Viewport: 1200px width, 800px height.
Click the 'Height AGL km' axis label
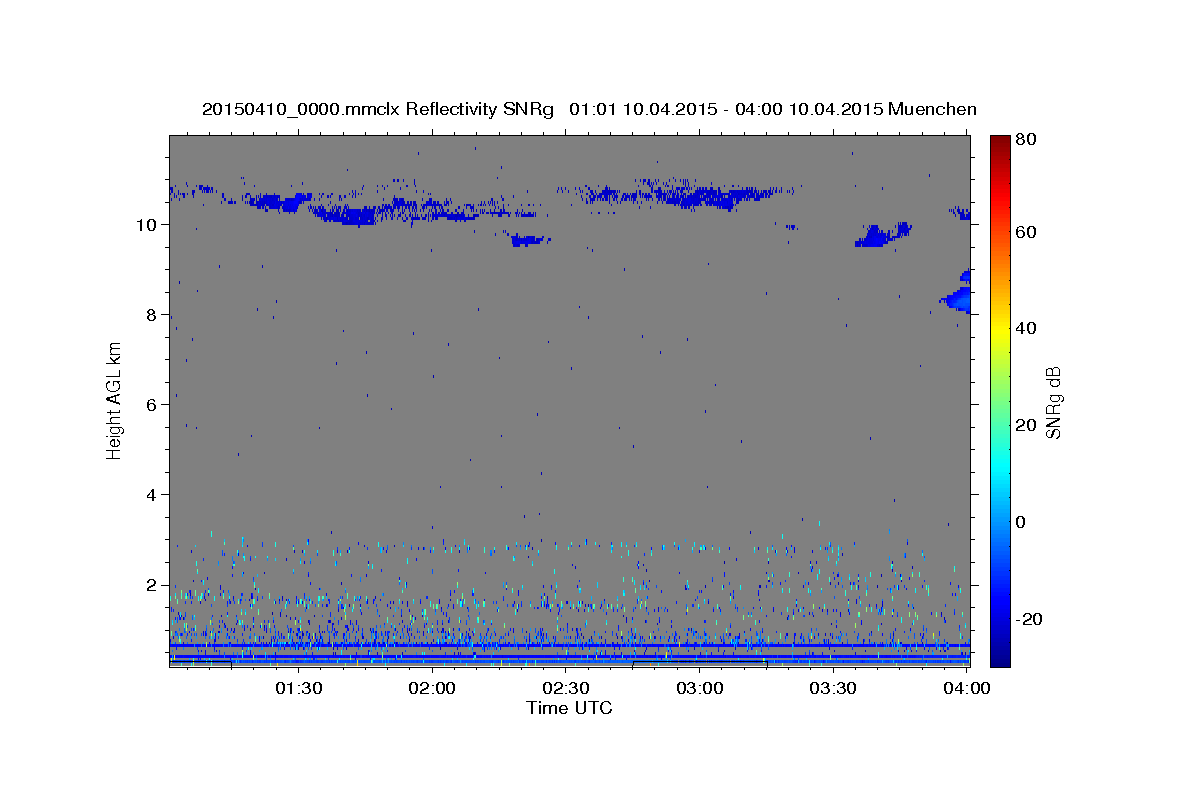pyautogui.click(x=114, y=400)
